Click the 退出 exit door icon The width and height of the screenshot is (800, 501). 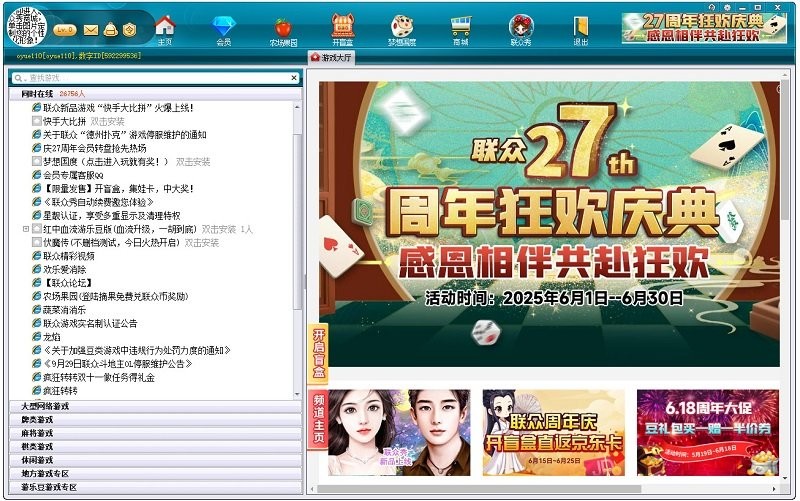[581, 30]
